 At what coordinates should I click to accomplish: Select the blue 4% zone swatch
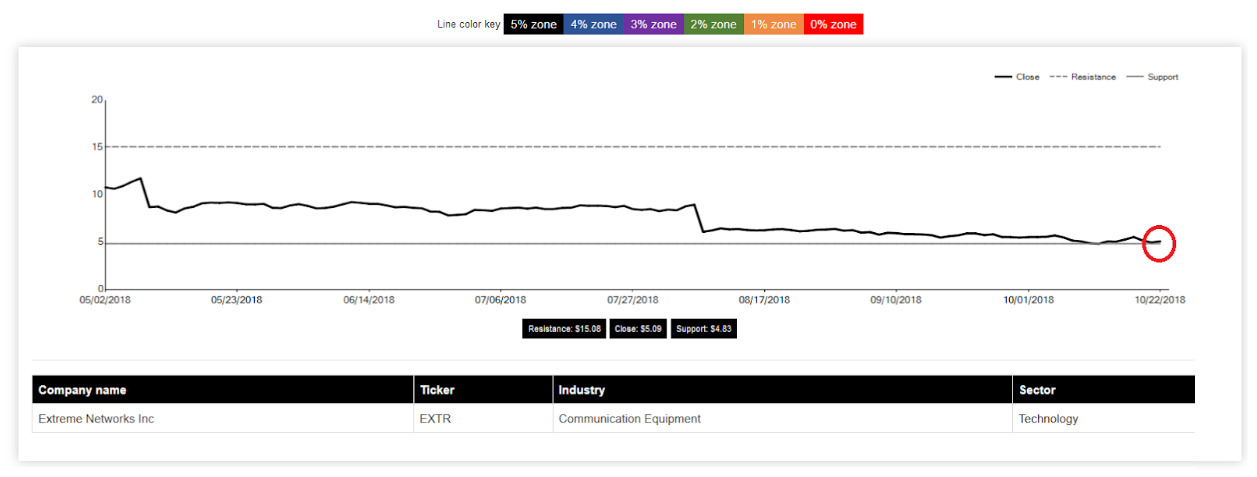point(593,24)
